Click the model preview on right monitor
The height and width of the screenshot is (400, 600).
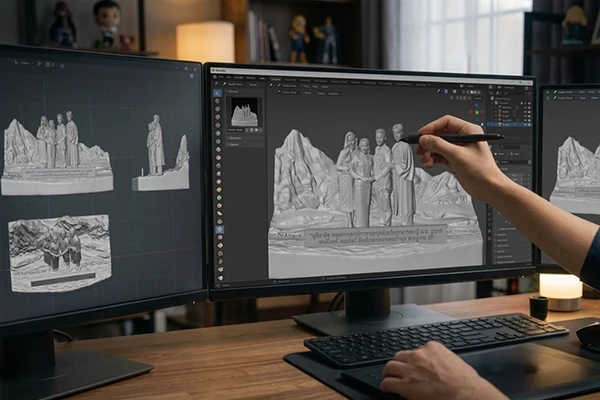click(576, 174)
